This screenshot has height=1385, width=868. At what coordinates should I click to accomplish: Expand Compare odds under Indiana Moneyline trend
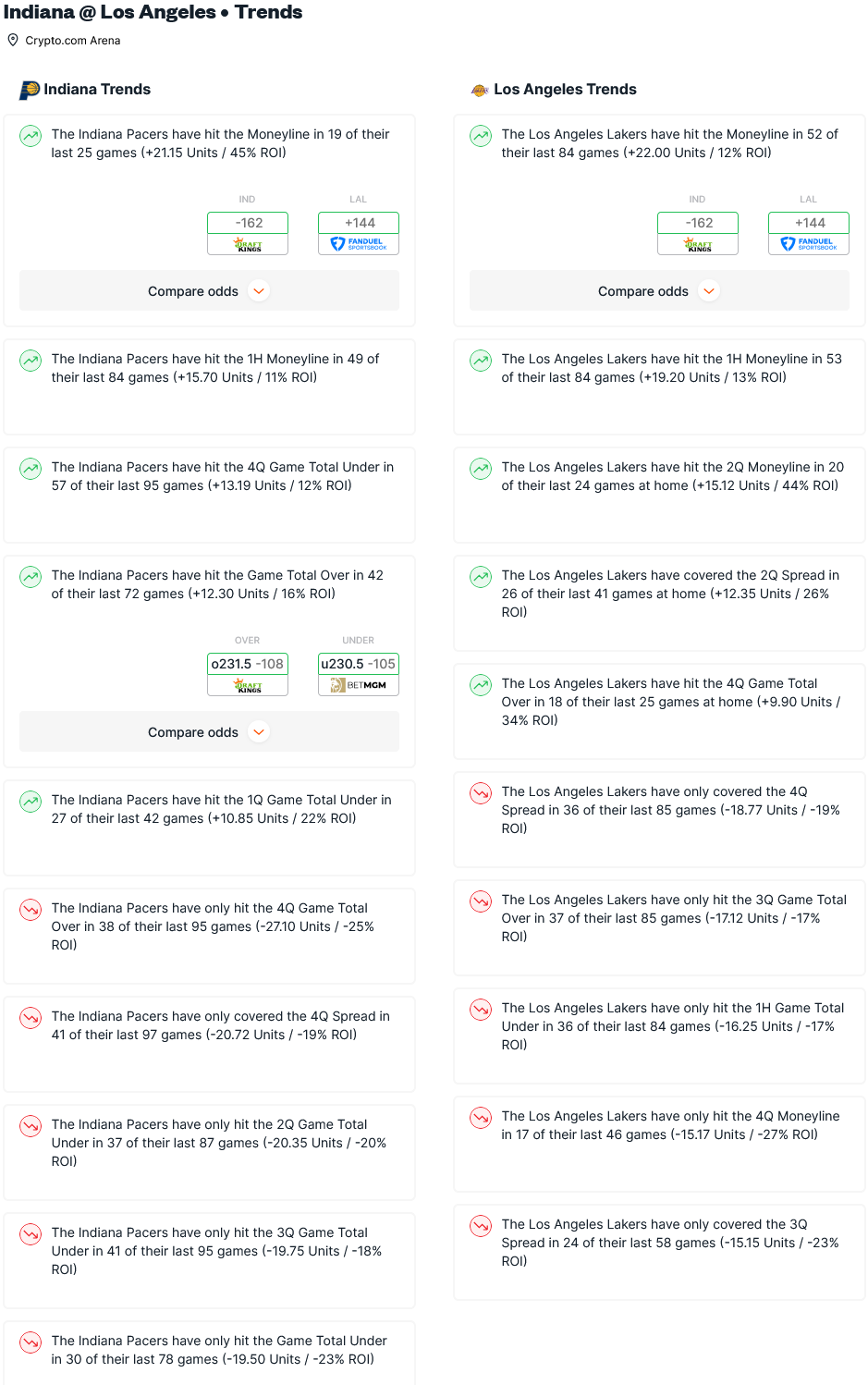[209, 291]
